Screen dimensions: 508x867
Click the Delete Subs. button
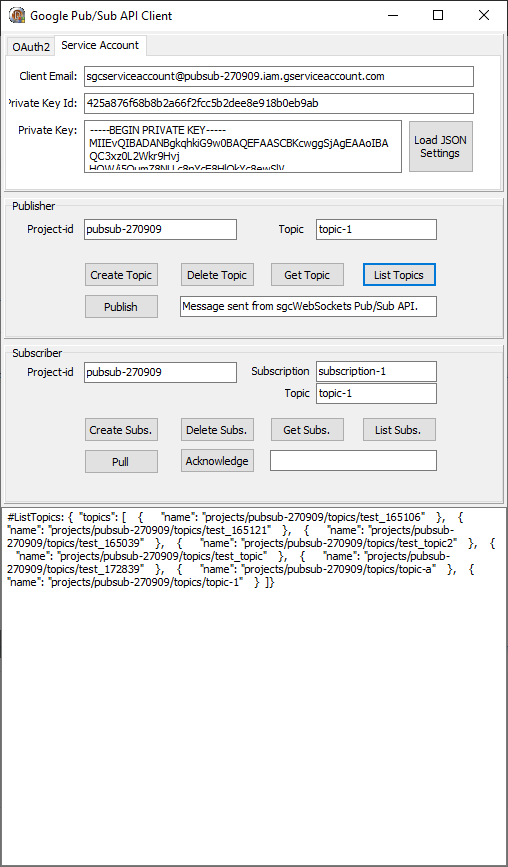click(217, 430)
